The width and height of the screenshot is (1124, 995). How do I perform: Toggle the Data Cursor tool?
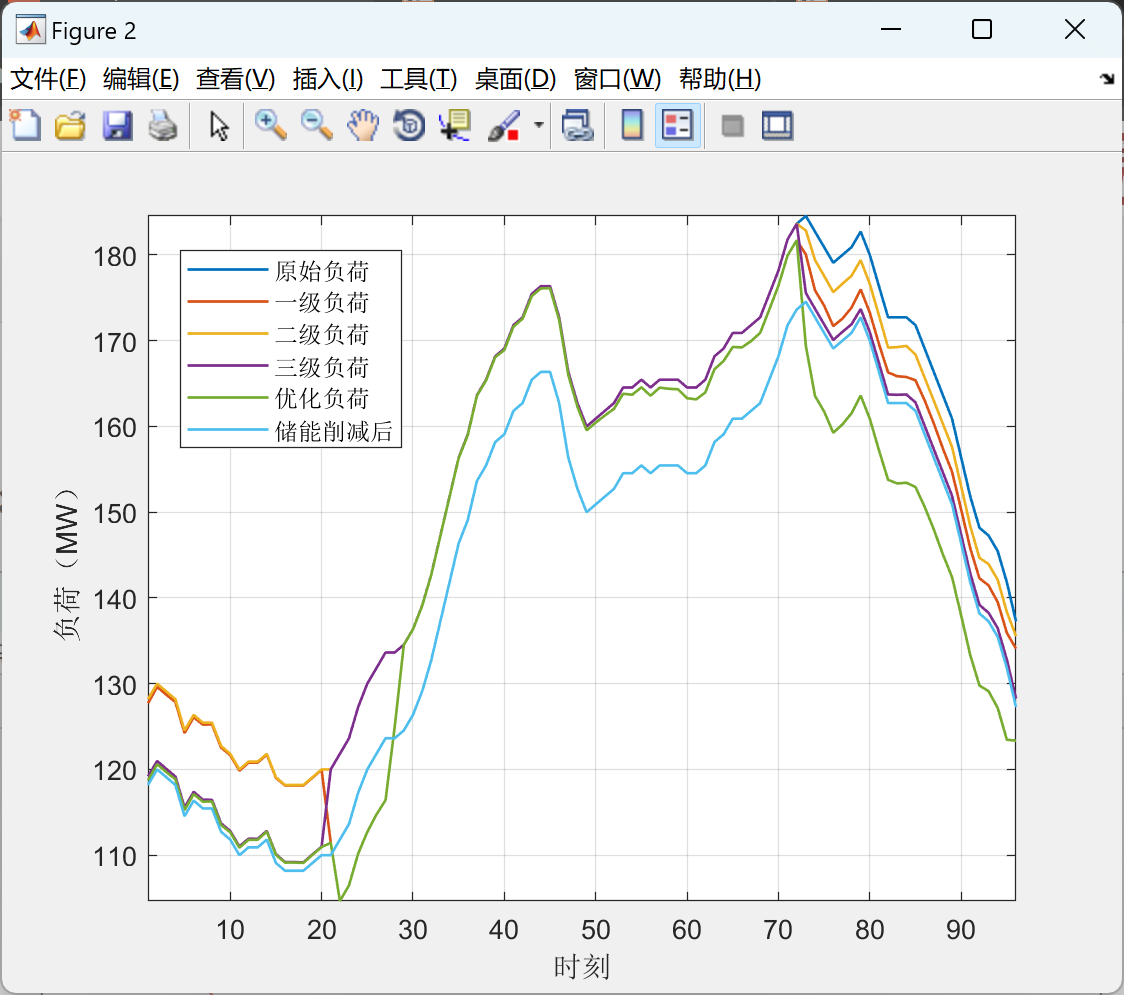click(455, 125)
